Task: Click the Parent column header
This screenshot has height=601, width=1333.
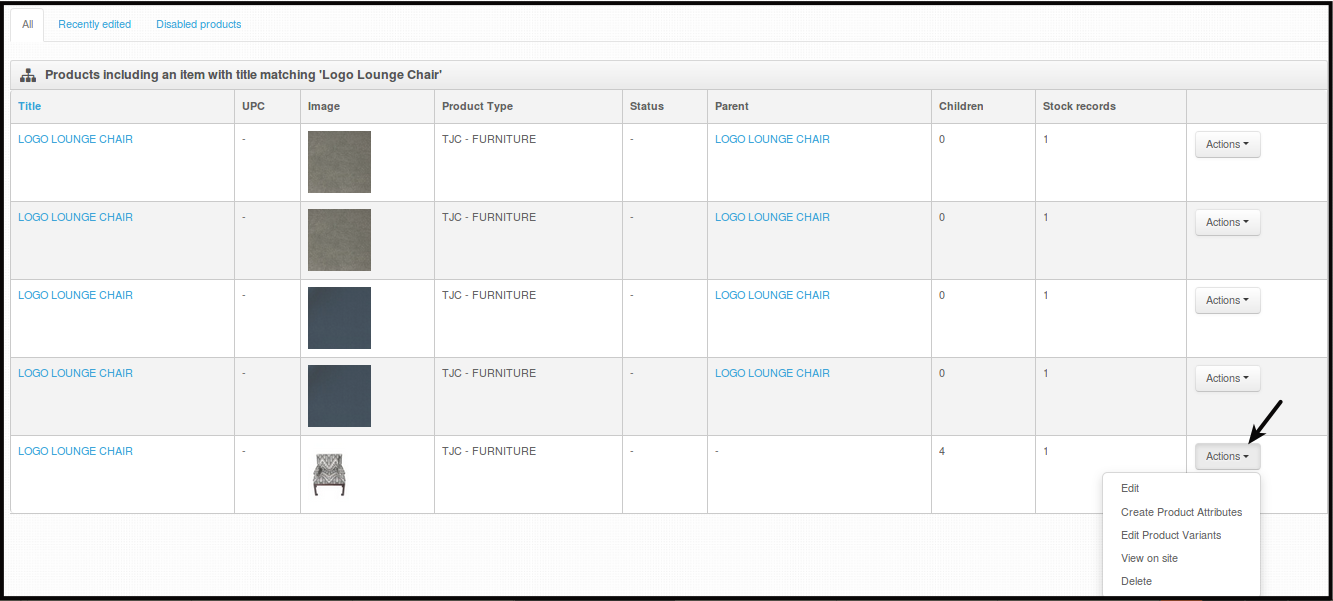Action: [x=732, y=106]
